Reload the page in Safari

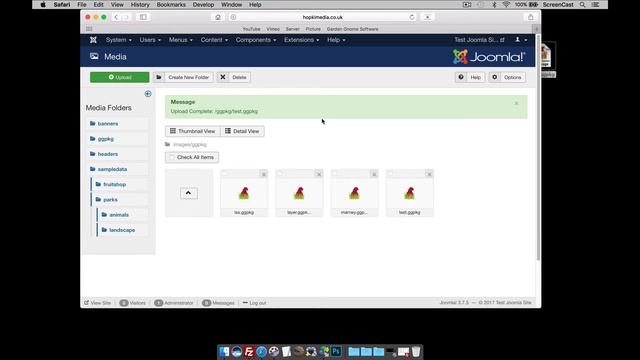point(412,17)
